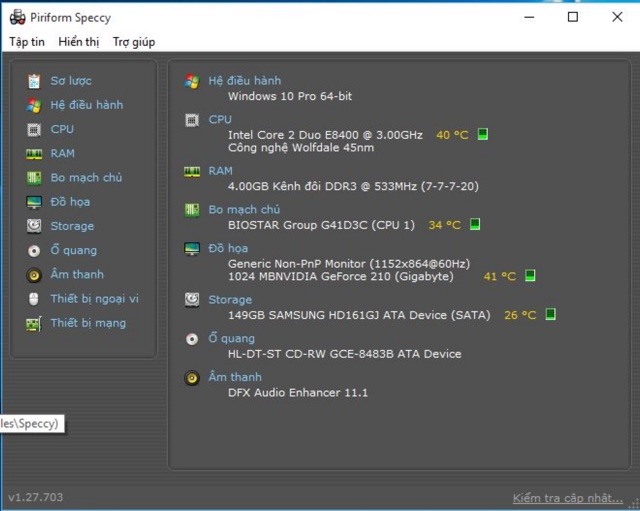
Task: Click the RAM heading in summary panel
Action: [220, 171]
